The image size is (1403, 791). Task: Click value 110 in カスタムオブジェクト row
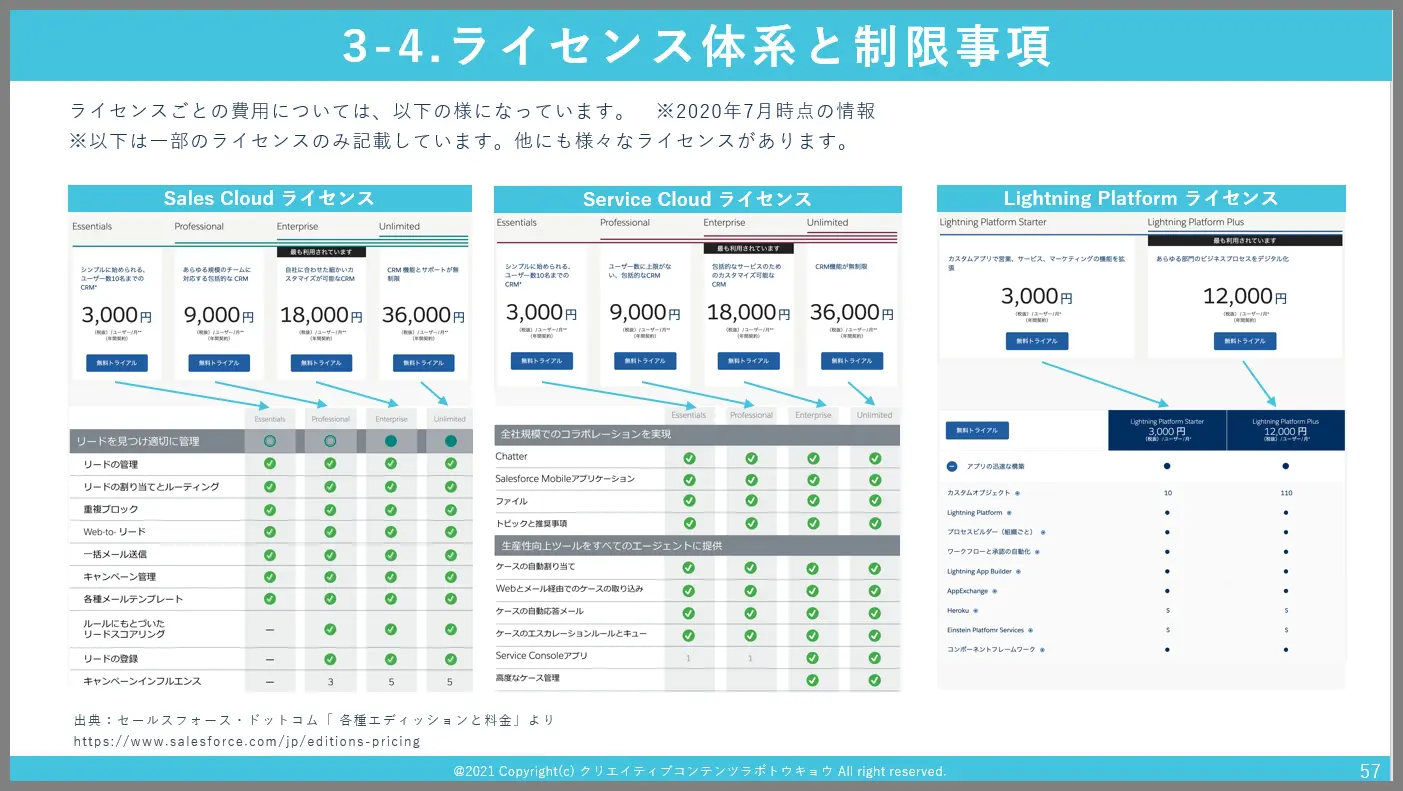click(x=1286, y=493)
